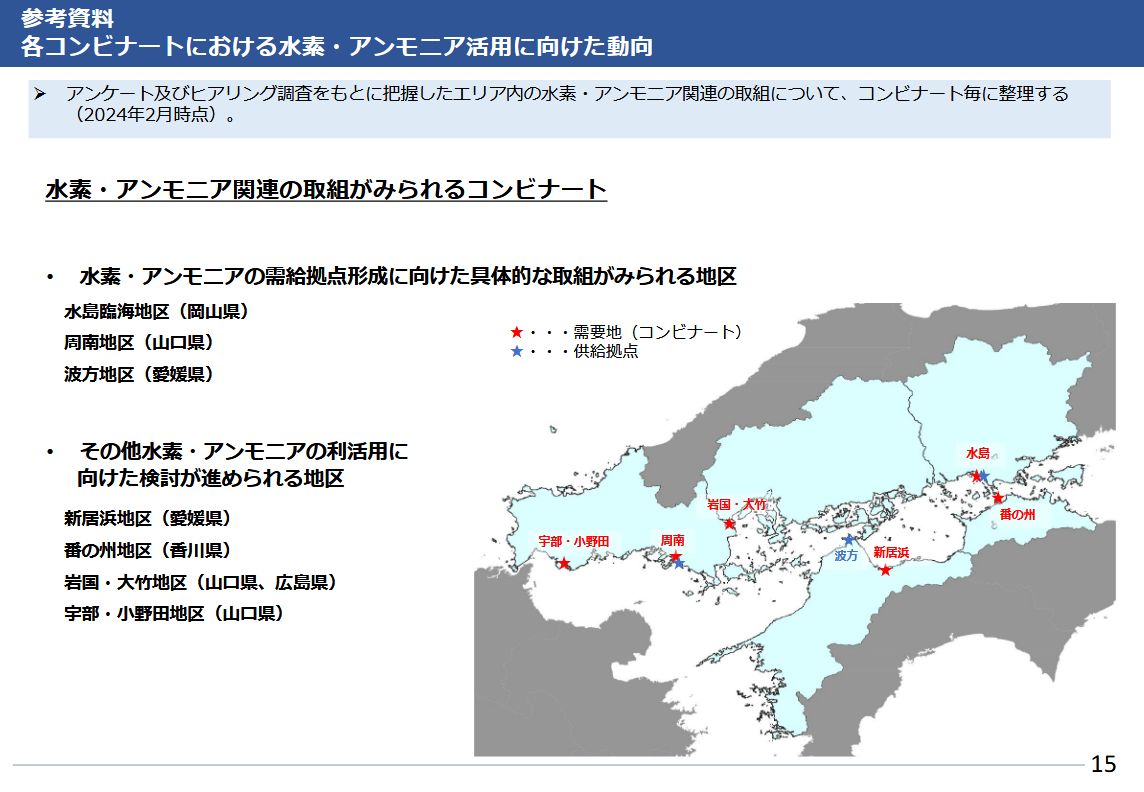Click the slide title 各コンビナートにおける水素・アンモニア活用に向けた動向
This screenshot has width=1144, height=792.
[337, 47]
